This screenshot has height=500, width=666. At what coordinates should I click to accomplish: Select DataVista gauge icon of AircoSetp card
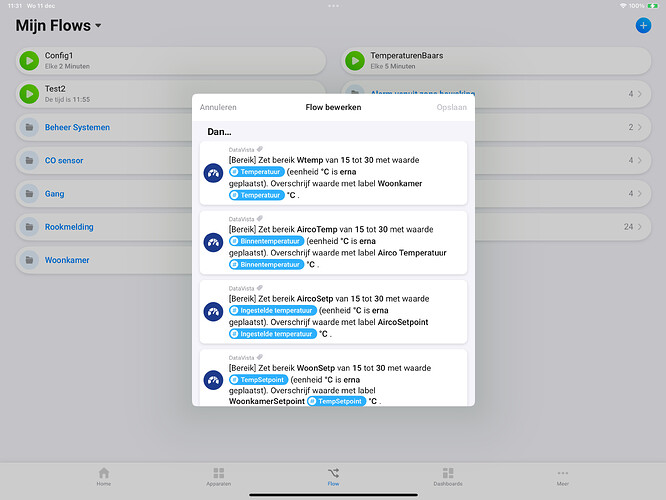point(213,312)
